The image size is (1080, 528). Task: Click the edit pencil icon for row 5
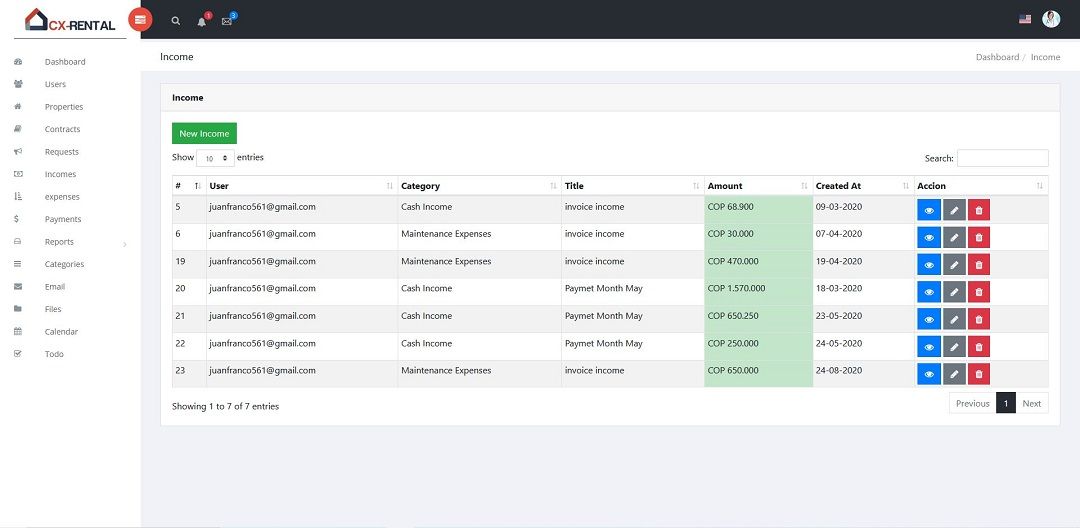pos(954,210)
